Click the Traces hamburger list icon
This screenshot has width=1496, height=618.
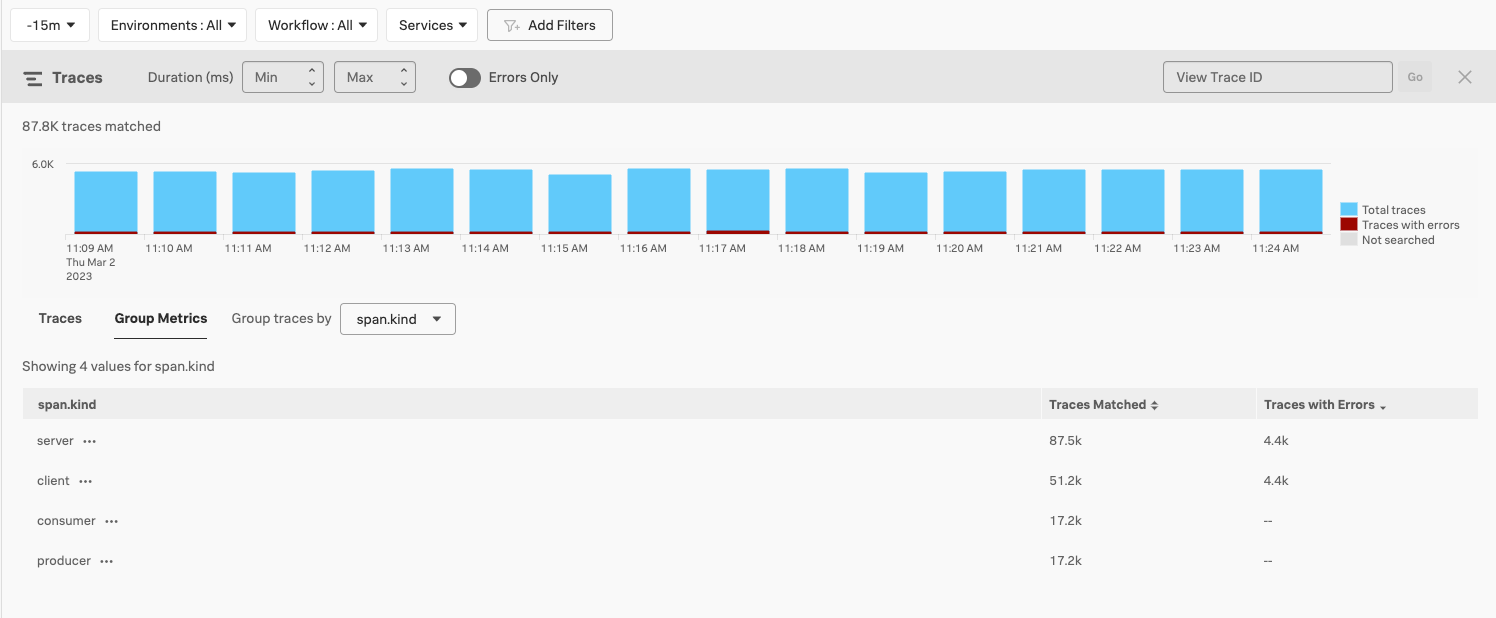[33, 78]
